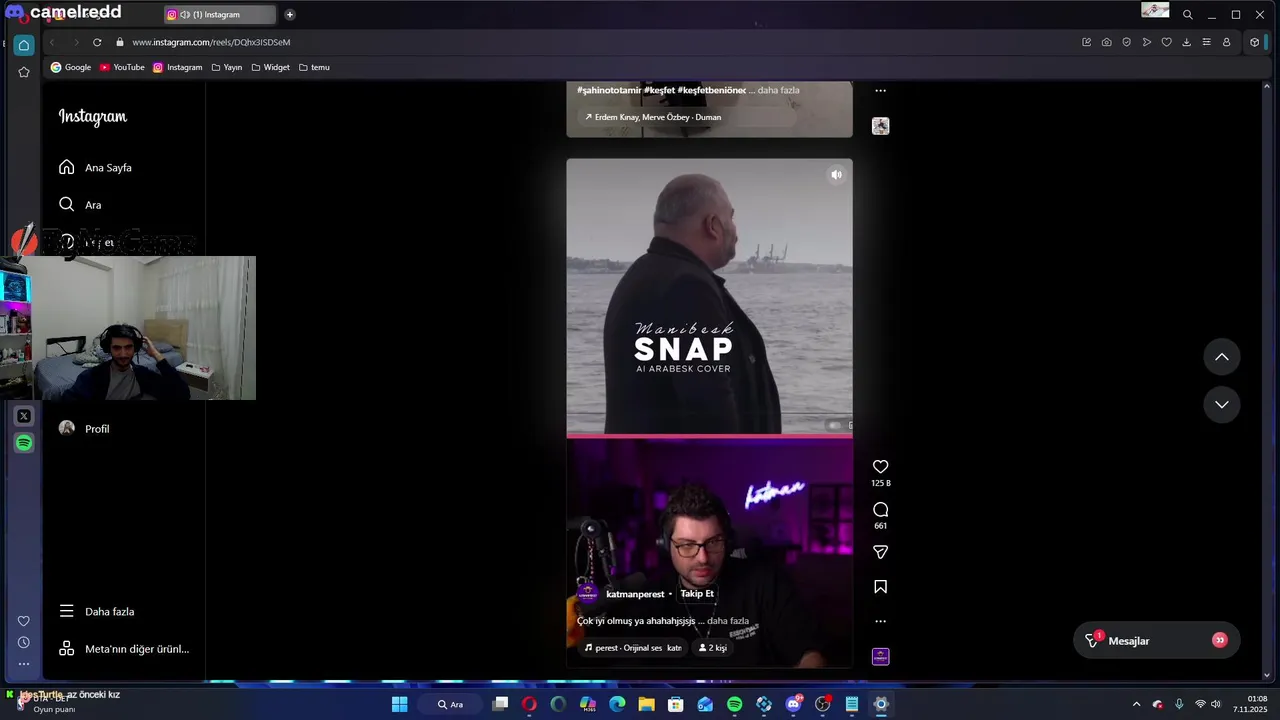The image size is (1280, 720).
Task: Click the send flow arrow icon
Action: coord(1146,42)
